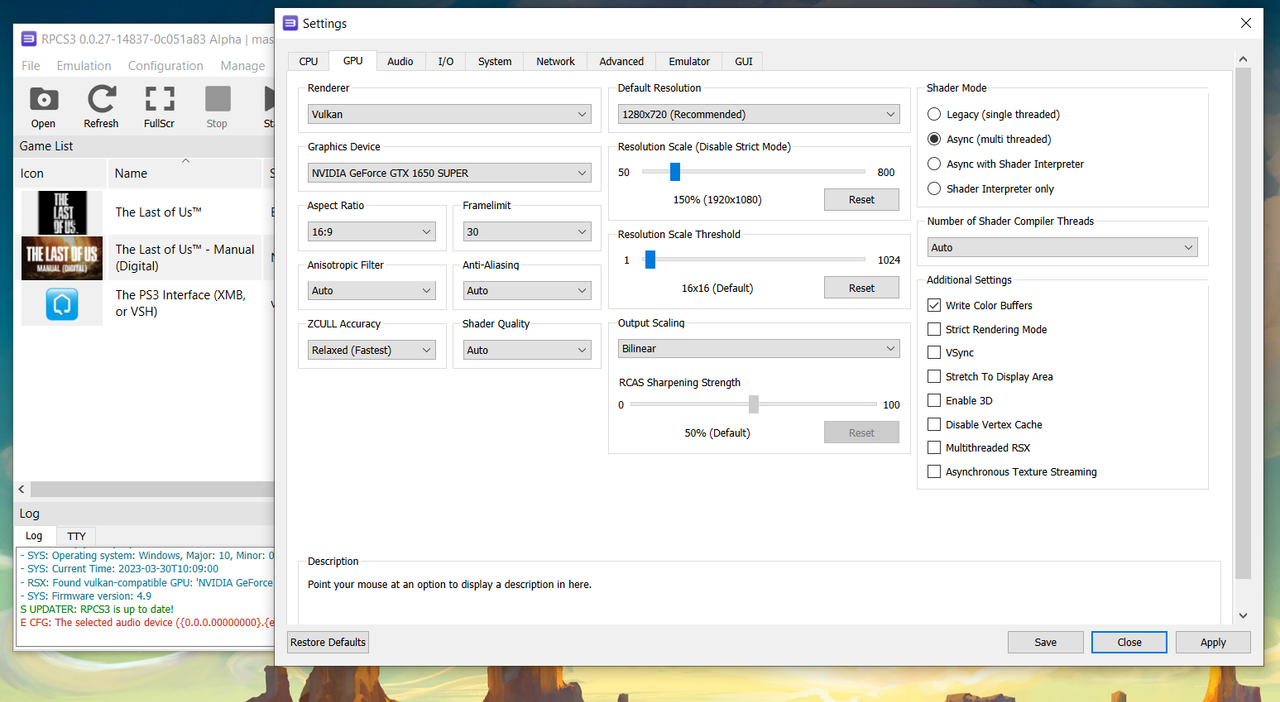The width and height of the screenshot is (1280, 702).
Task: Switch to the Emulator tab
Action: pos(689,62)
